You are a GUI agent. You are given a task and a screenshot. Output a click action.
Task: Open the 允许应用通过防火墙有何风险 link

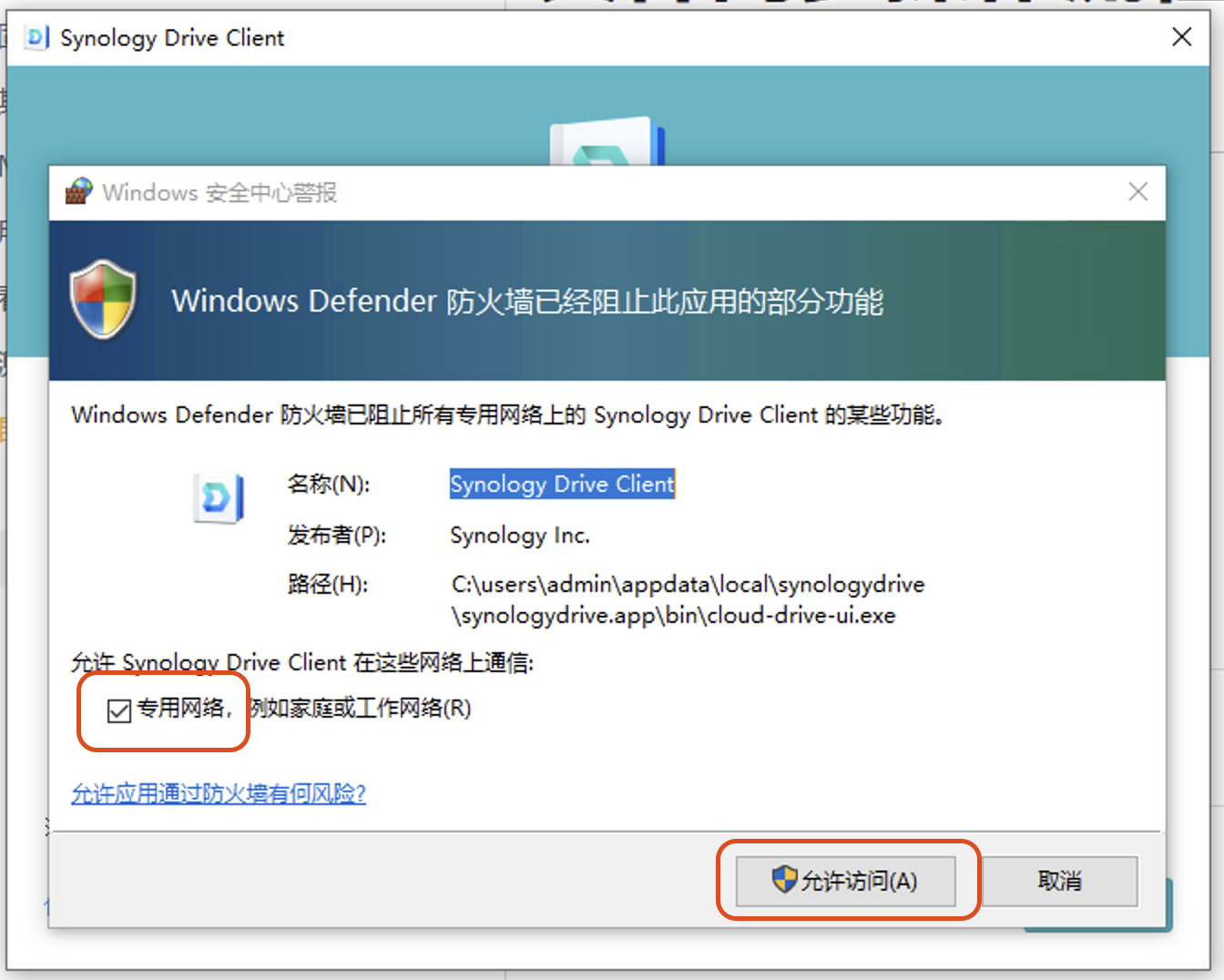[x=219, y=793]
